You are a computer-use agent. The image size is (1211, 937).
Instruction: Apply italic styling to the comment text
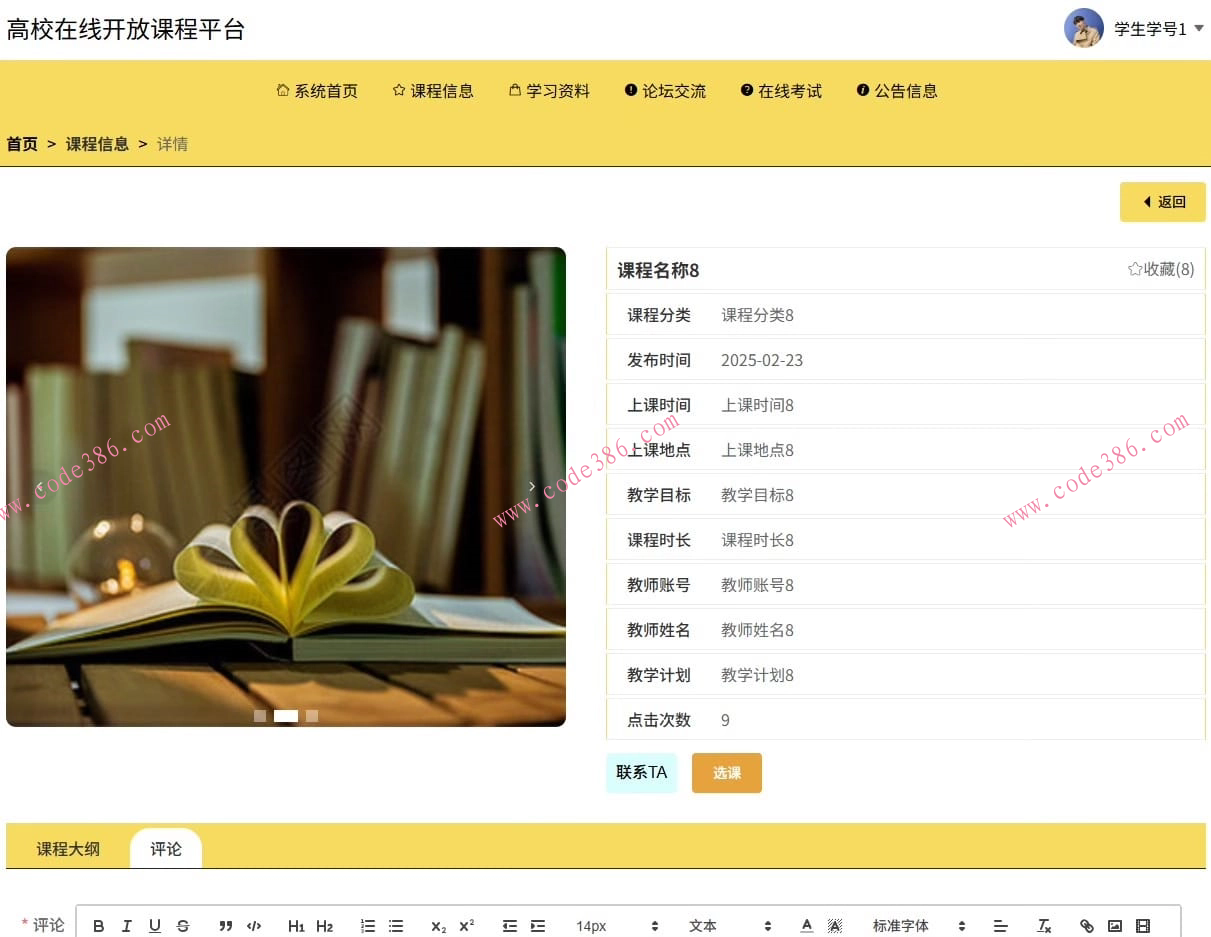click(127, 925)
